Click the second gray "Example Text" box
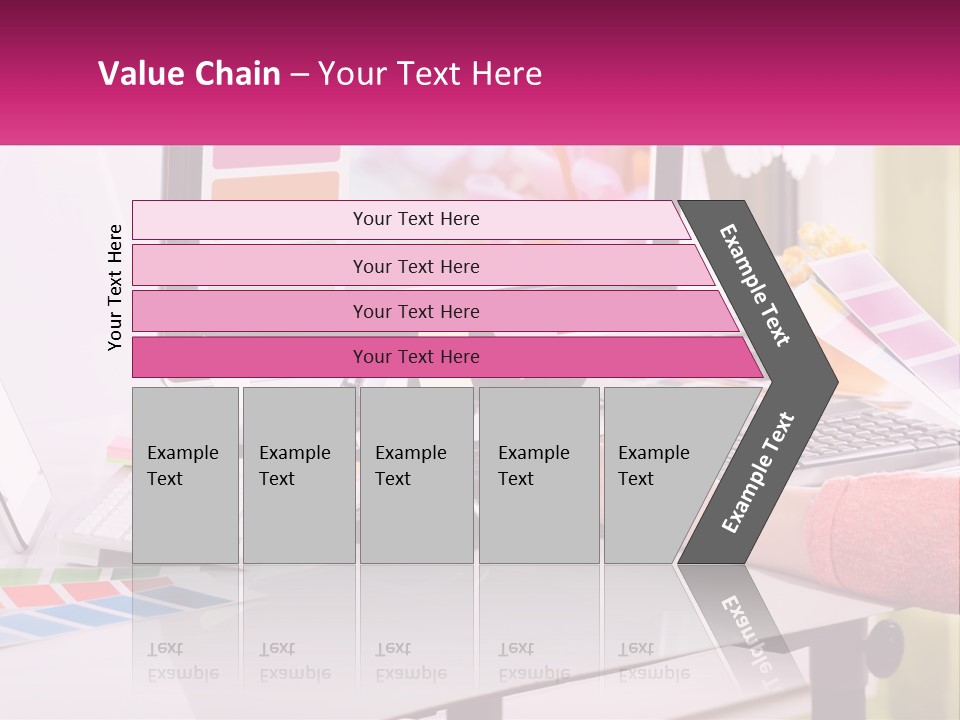This screenshot has width=960, height=720. coord(298,475)
